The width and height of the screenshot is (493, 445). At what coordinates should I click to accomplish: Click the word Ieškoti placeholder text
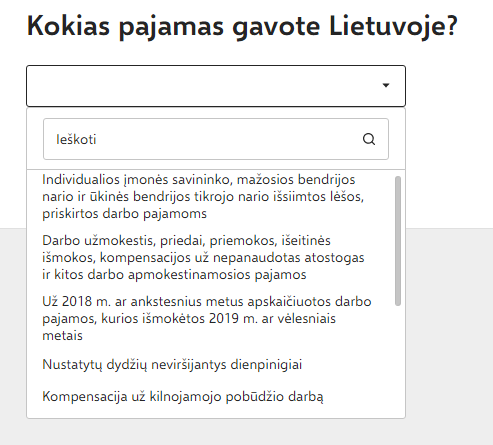click(76, 139)
